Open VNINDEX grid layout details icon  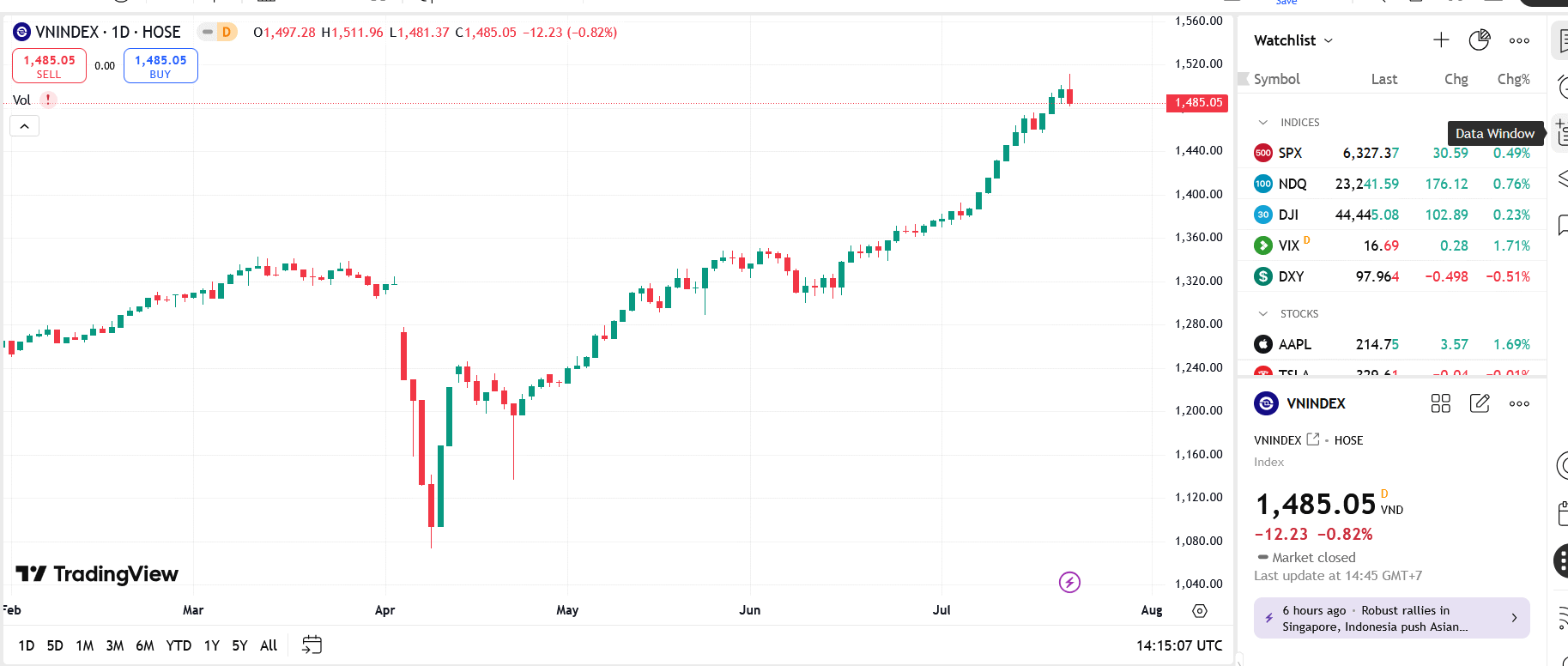click(1441, 403)
